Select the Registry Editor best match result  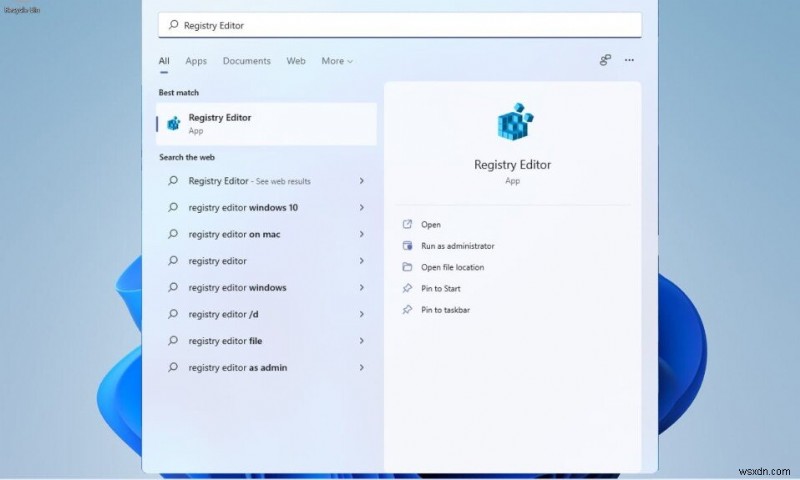pyautogui.click(x=266, y=124)
